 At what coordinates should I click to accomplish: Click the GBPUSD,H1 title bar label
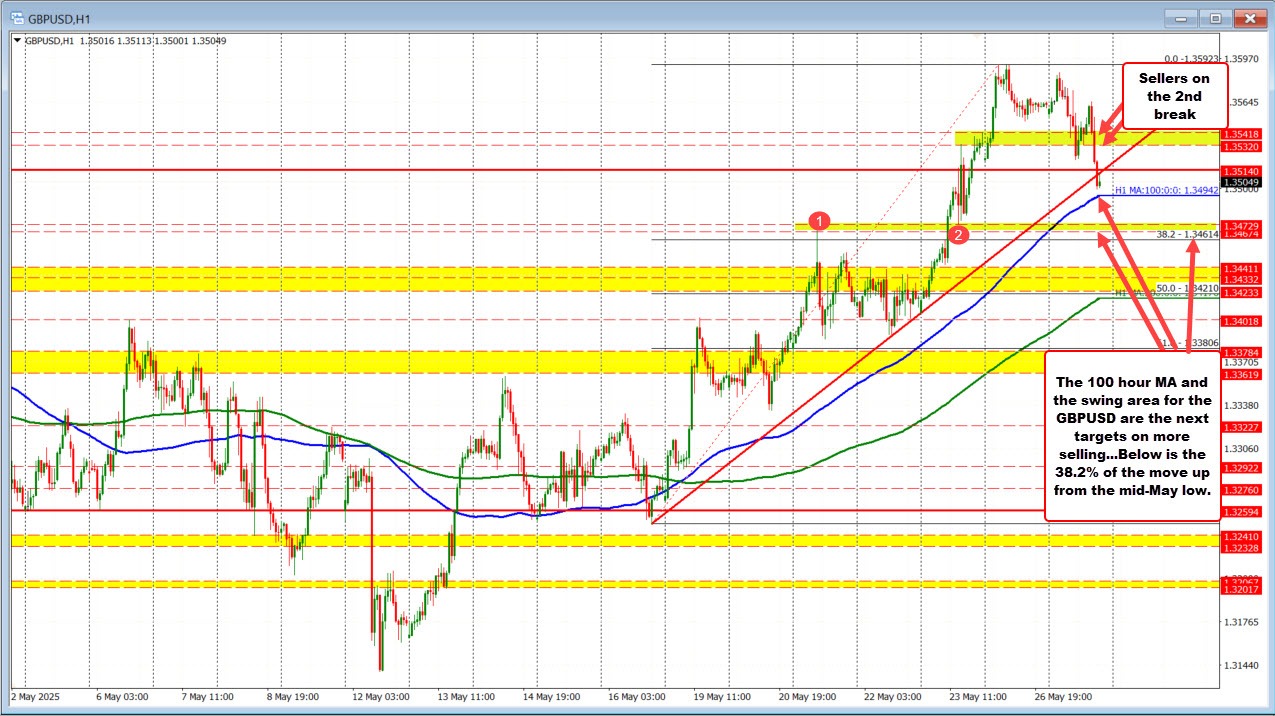point(60,17)
